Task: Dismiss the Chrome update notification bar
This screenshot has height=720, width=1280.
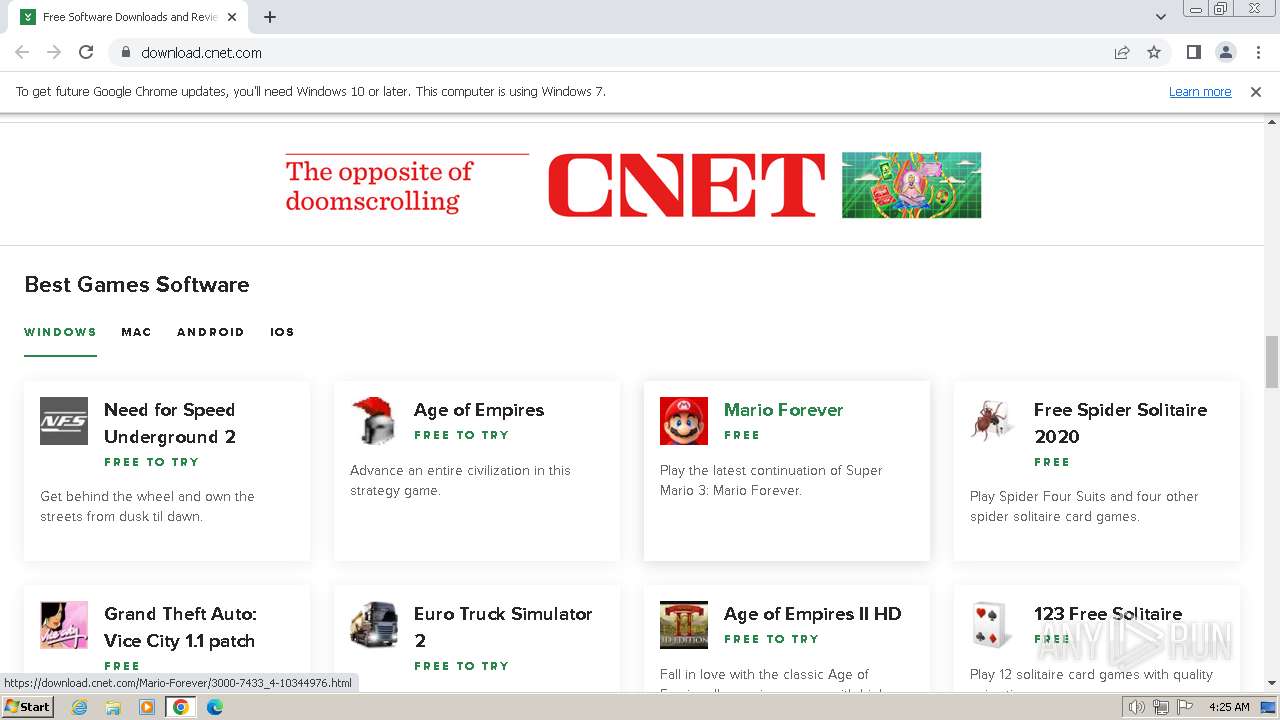Action: (1256, 91)
